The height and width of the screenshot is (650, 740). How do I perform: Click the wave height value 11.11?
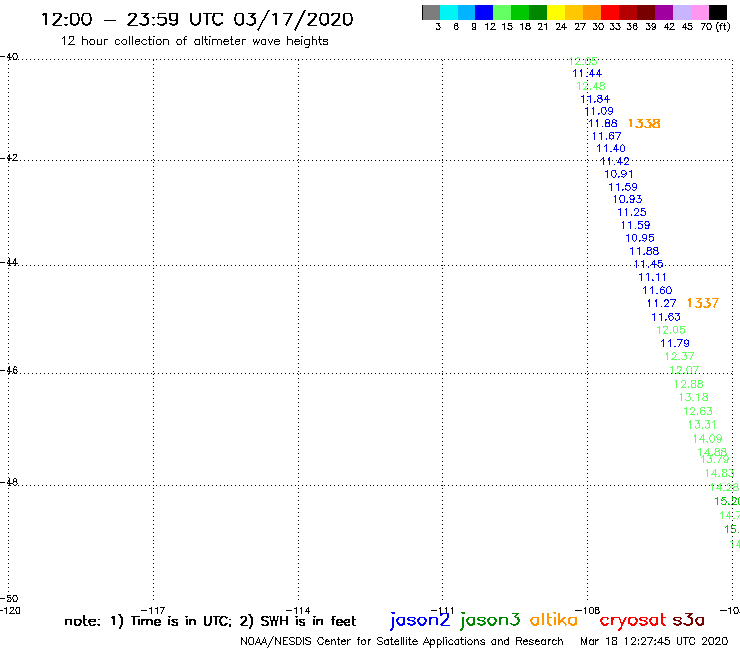(x=652, y=278)
